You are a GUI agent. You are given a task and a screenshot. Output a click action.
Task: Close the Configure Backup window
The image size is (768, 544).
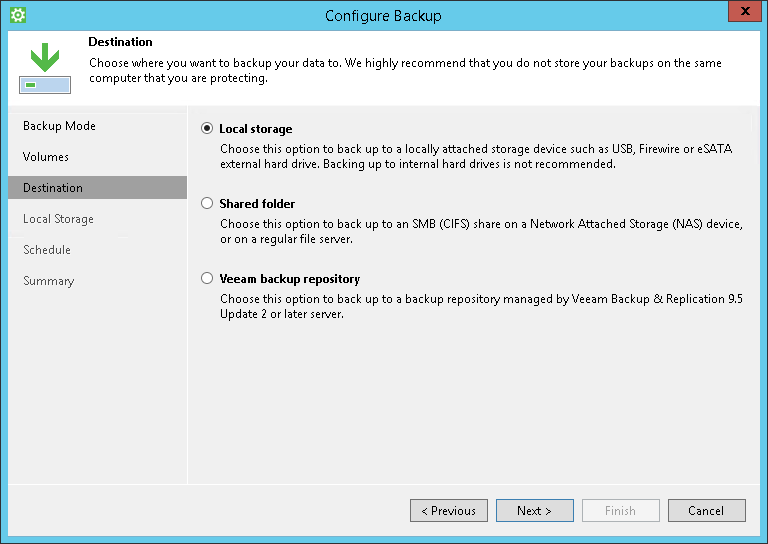tap(744, 11)
